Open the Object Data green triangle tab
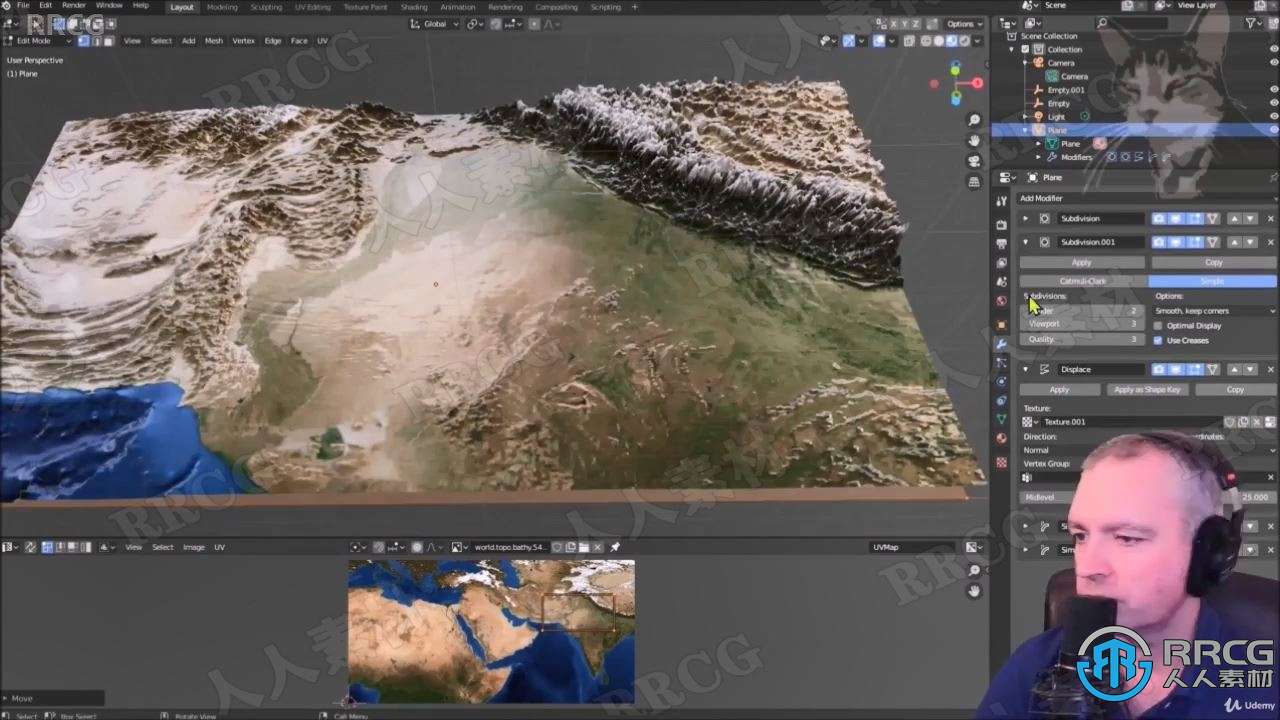The width and height of the screenshot is (1280, 720). (x=1001, y=419)
